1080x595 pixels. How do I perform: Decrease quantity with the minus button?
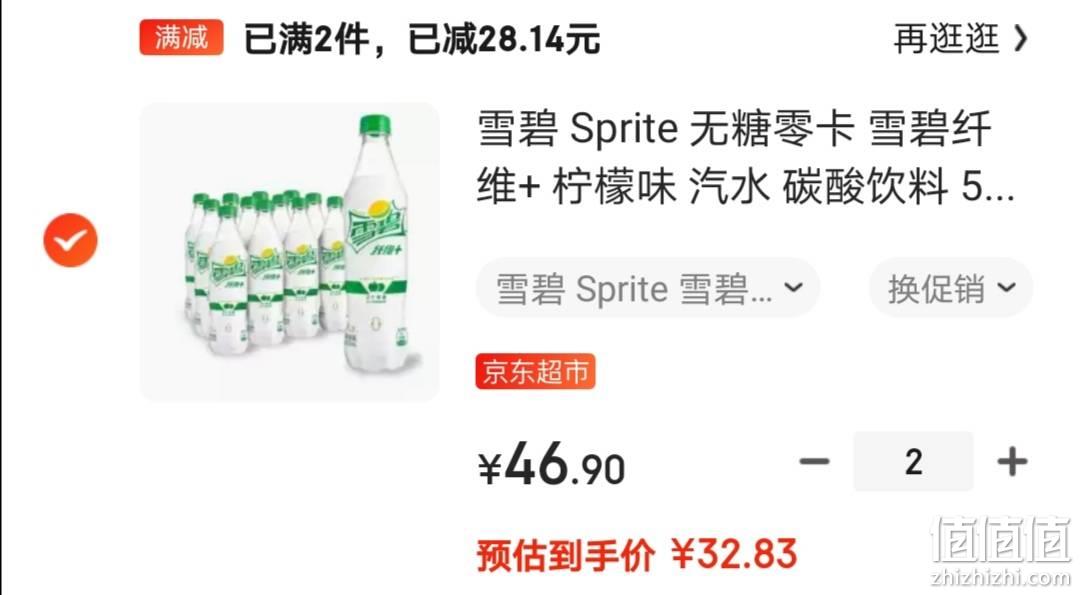[814, 461]
